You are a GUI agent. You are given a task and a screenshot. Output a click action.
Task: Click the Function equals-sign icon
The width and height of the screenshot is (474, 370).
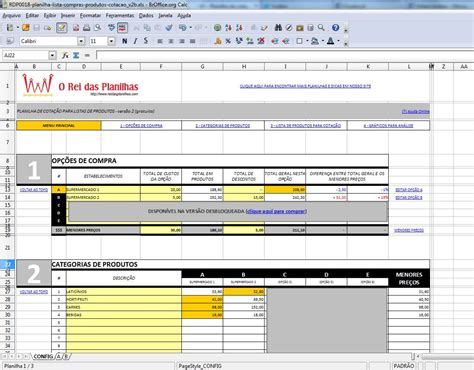87,55
